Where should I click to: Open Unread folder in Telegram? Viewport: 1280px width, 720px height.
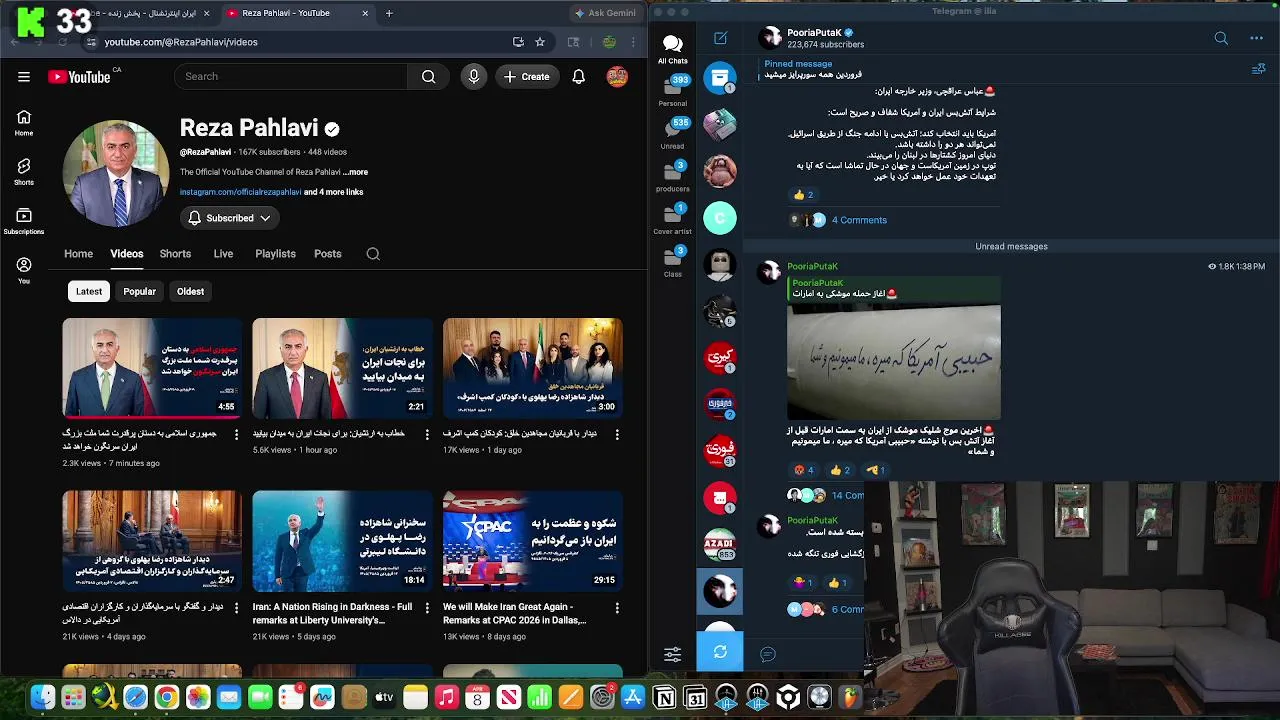tap(673, 133)
